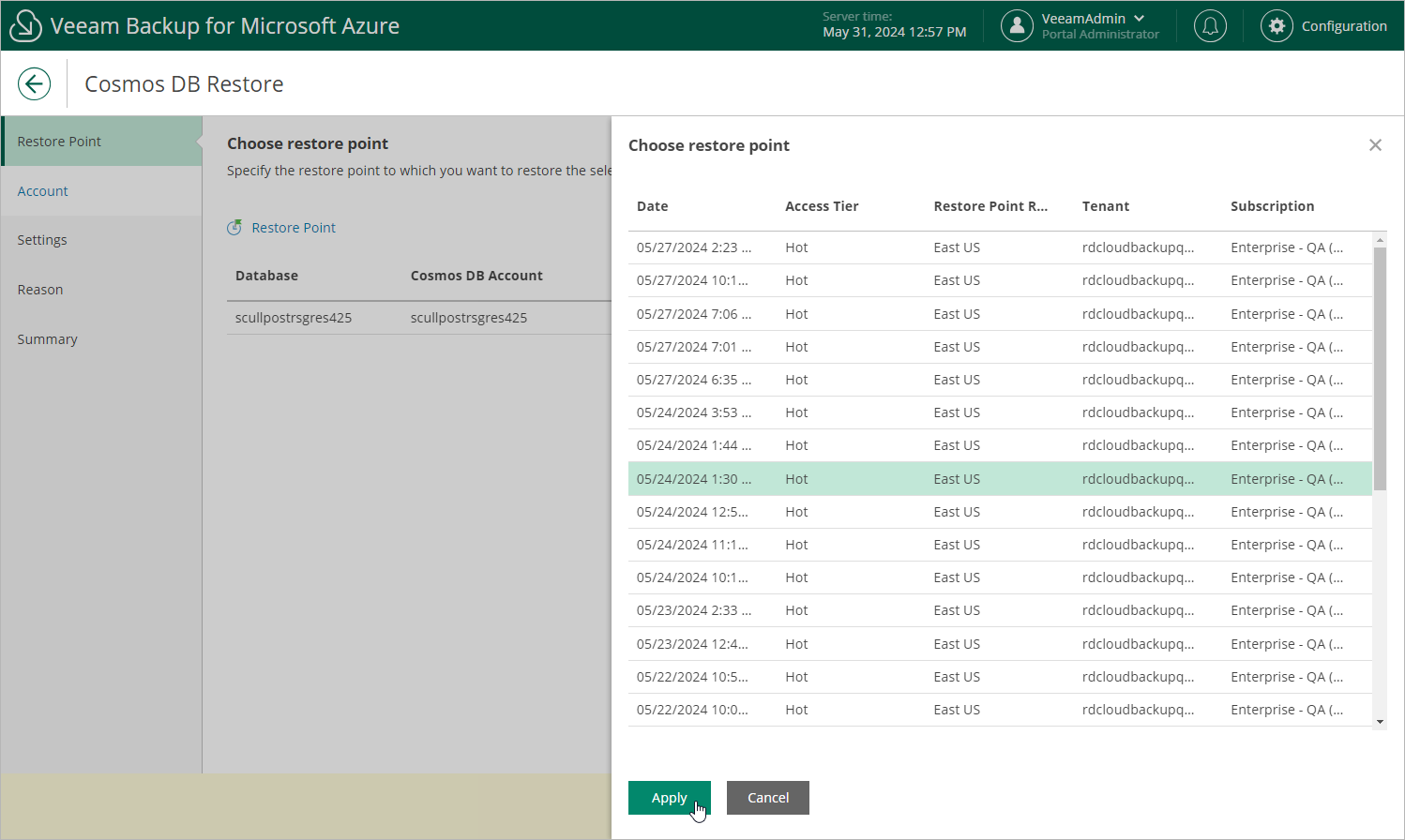The height and width of the screenshot is (840, 1405).
Task: Sort by the Subscription column header
Action: pyautogui.click(x=1273, y=206)
